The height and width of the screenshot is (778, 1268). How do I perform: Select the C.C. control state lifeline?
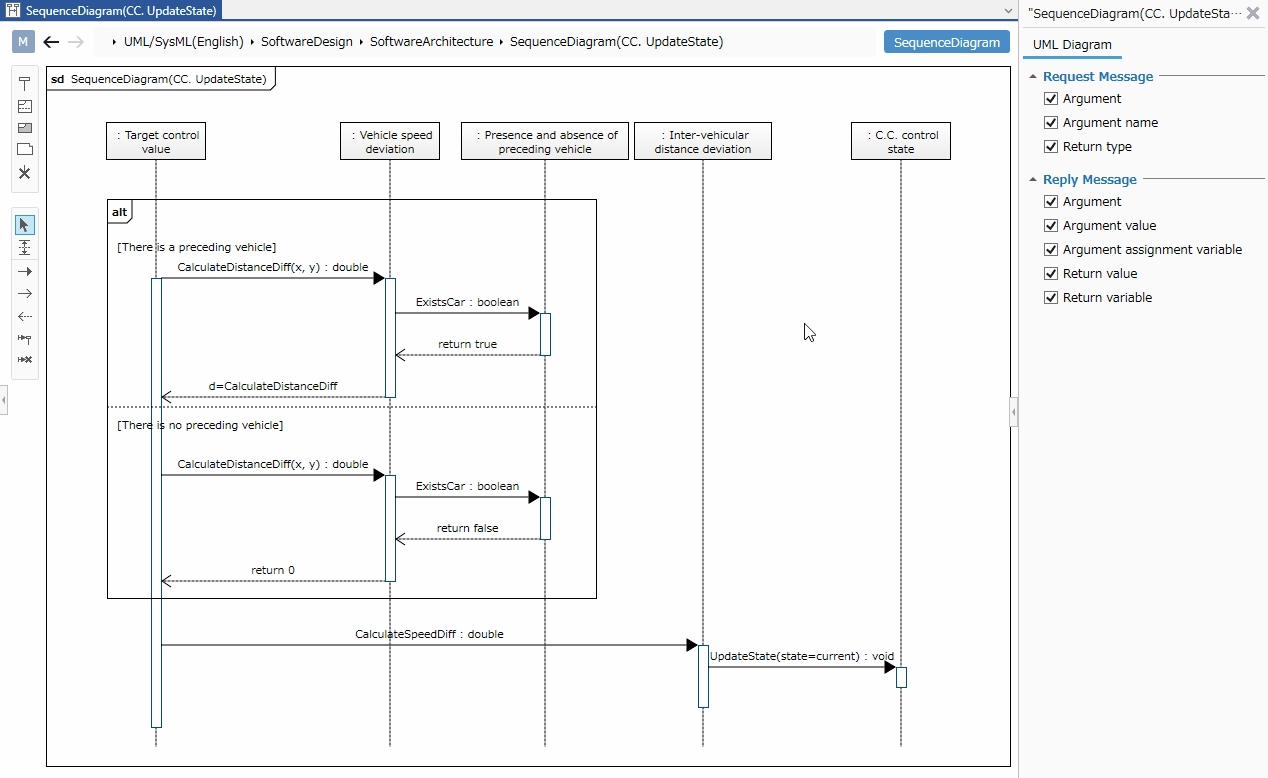click(901, 141)
